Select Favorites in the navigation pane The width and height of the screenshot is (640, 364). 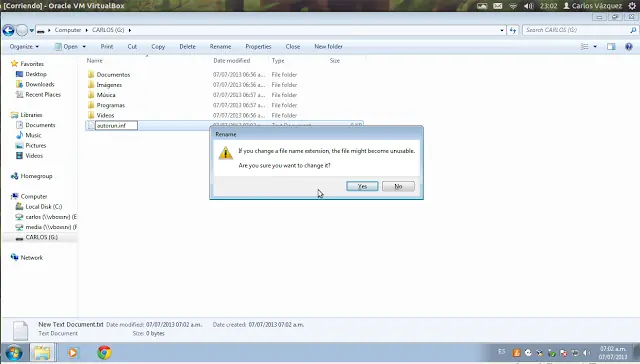click(32, 64)
